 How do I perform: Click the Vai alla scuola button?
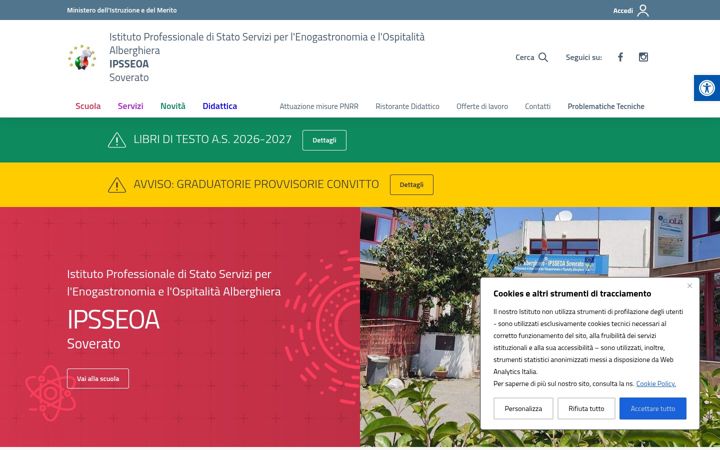98,379
